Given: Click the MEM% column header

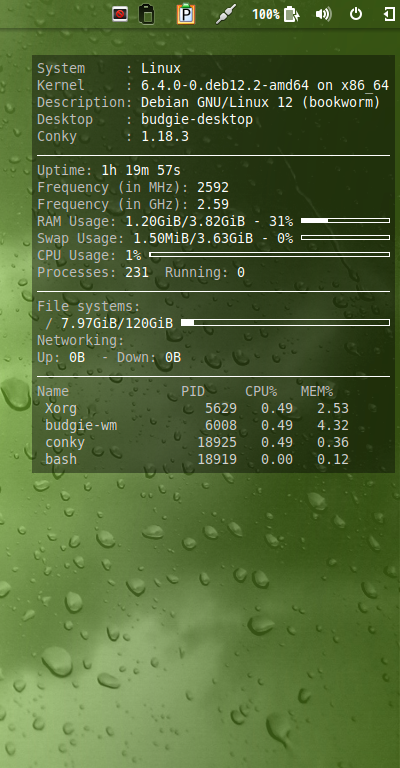Looking at the screenshot, I should point(317,392).
